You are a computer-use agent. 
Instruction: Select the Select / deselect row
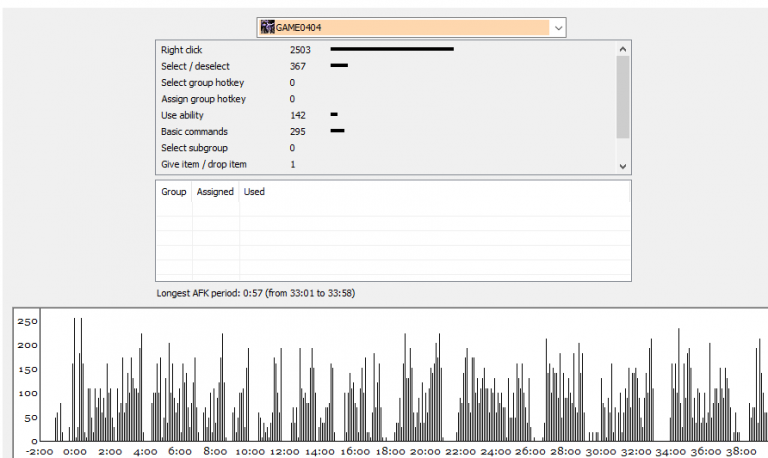[386, 66]
